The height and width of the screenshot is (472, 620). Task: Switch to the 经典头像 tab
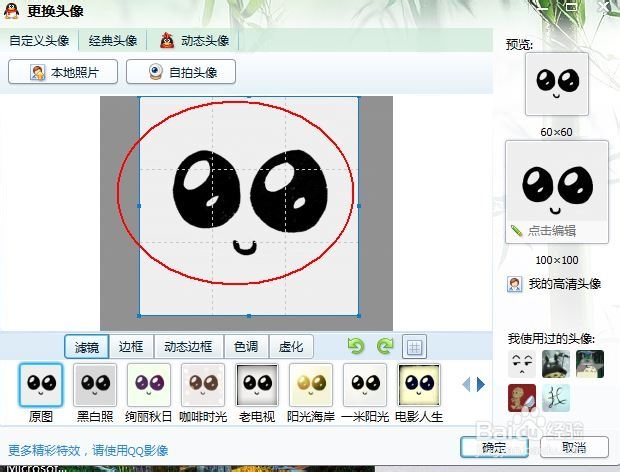coord(113,40)
